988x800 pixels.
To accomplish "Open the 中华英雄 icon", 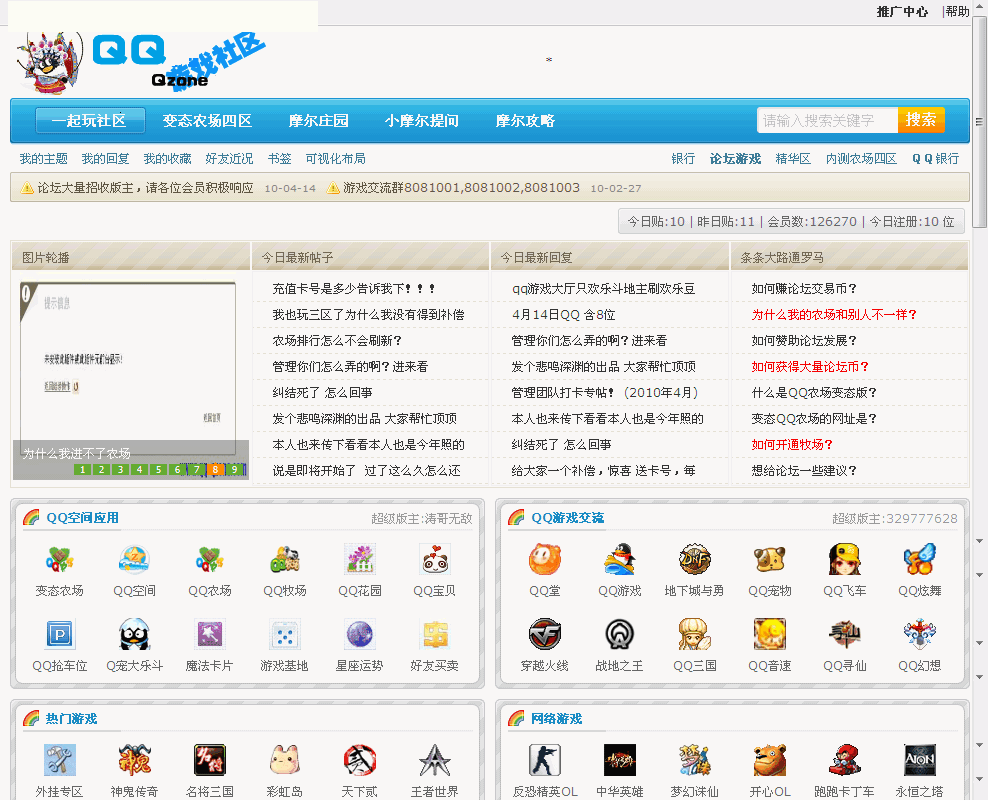I will click(619, 760).
